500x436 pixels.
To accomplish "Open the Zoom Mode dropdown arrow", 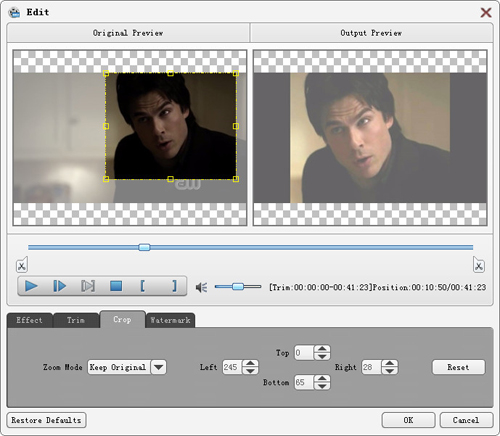I will [159, 367].
